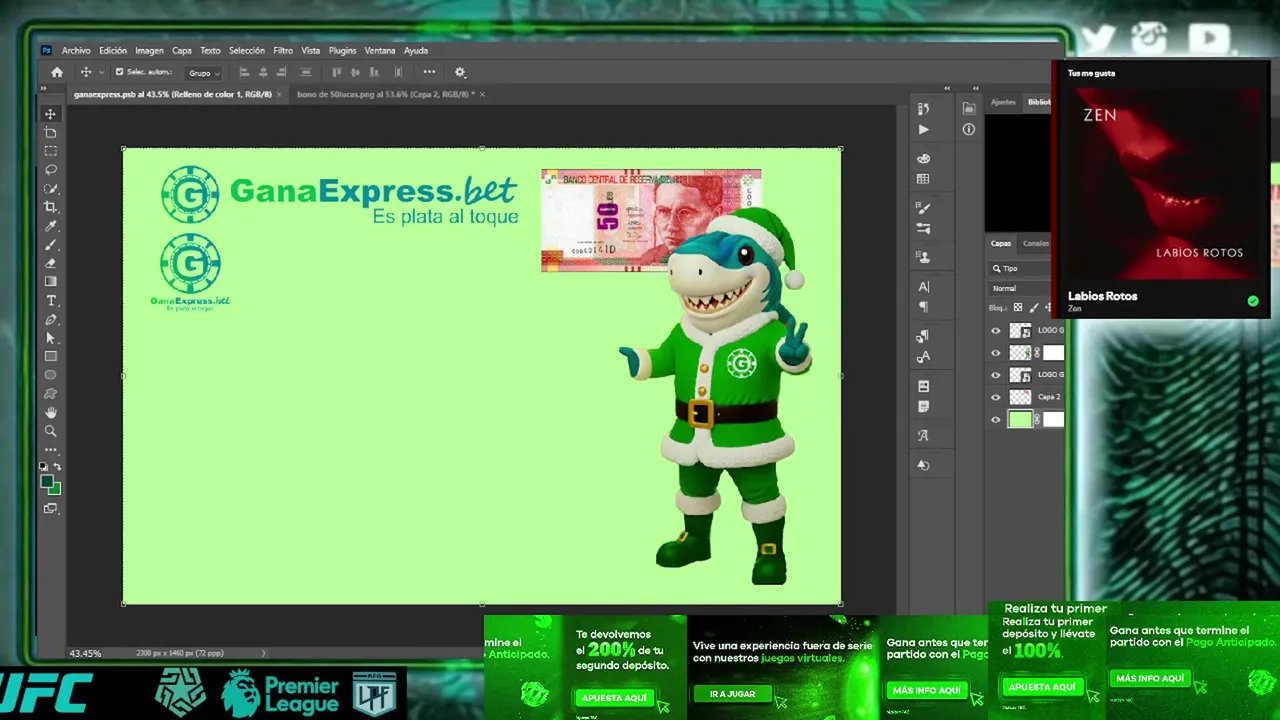1280x720 pixels.
Task: Select the Quick Selection tool
Action: pos(50,189)
